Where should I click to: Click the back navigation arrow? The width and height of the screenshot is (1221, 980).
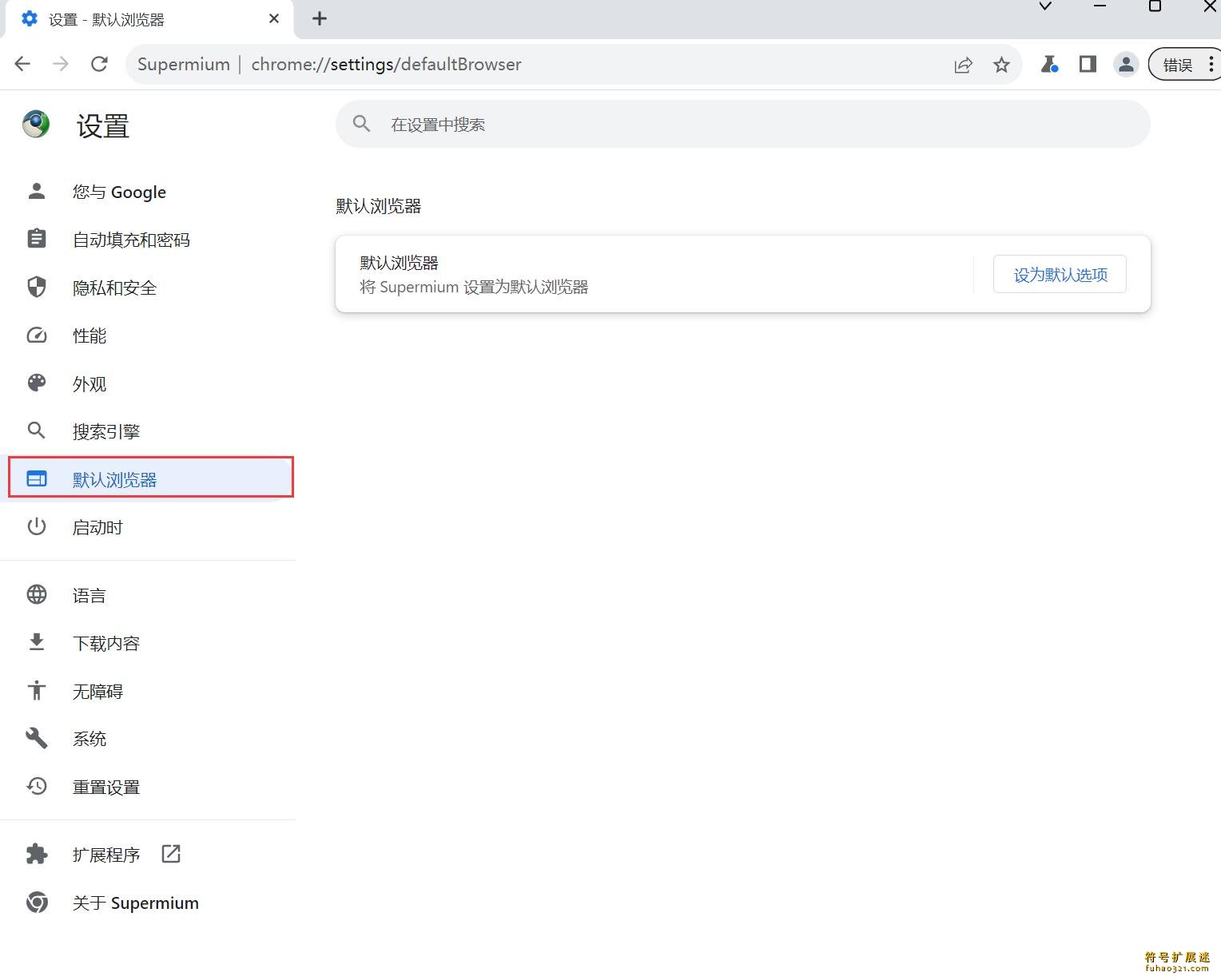click(x=22, y=64)
